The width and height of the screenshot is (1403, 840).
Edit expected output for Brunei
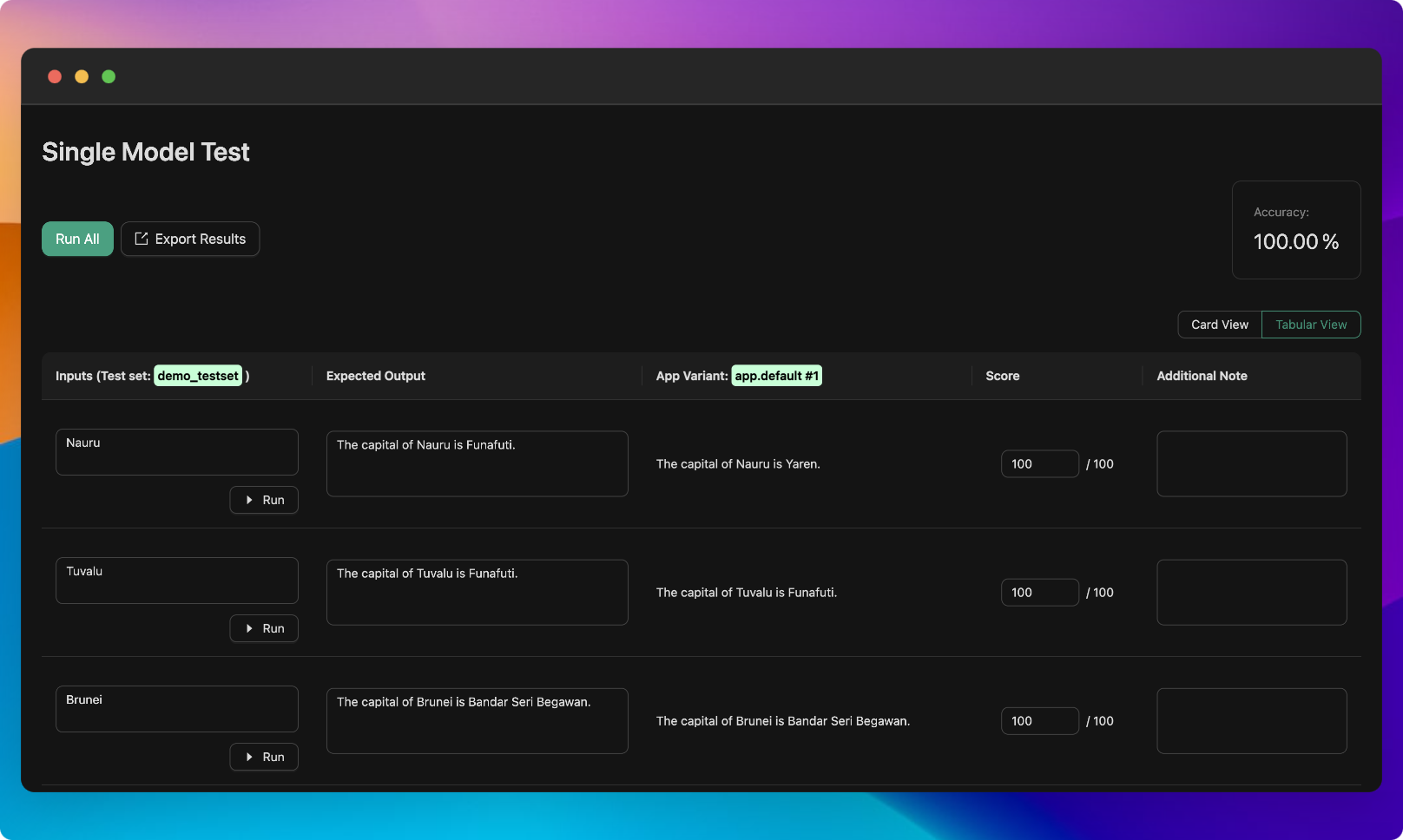tap(478, 721)
